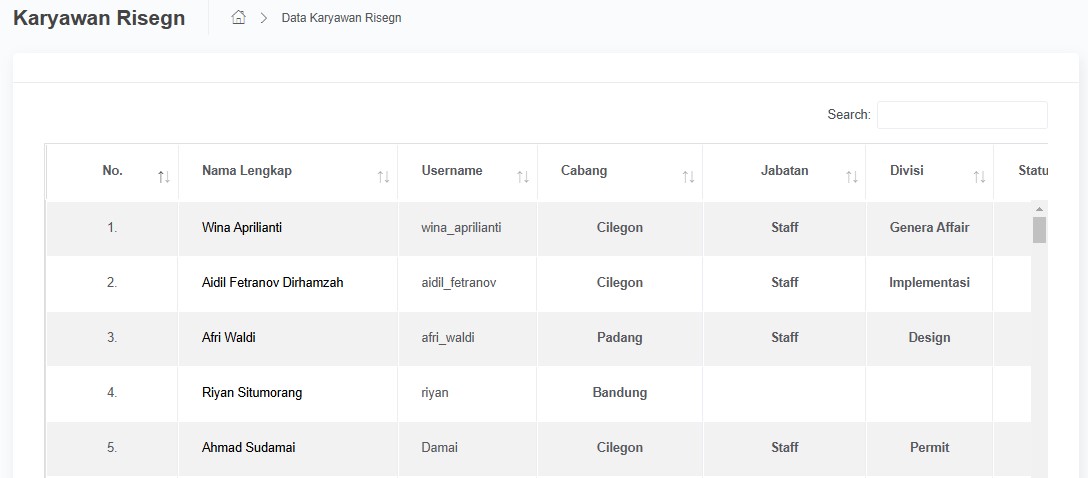Click the home icon in breadcrumb

pyautogui.click(x=238, y=18)
